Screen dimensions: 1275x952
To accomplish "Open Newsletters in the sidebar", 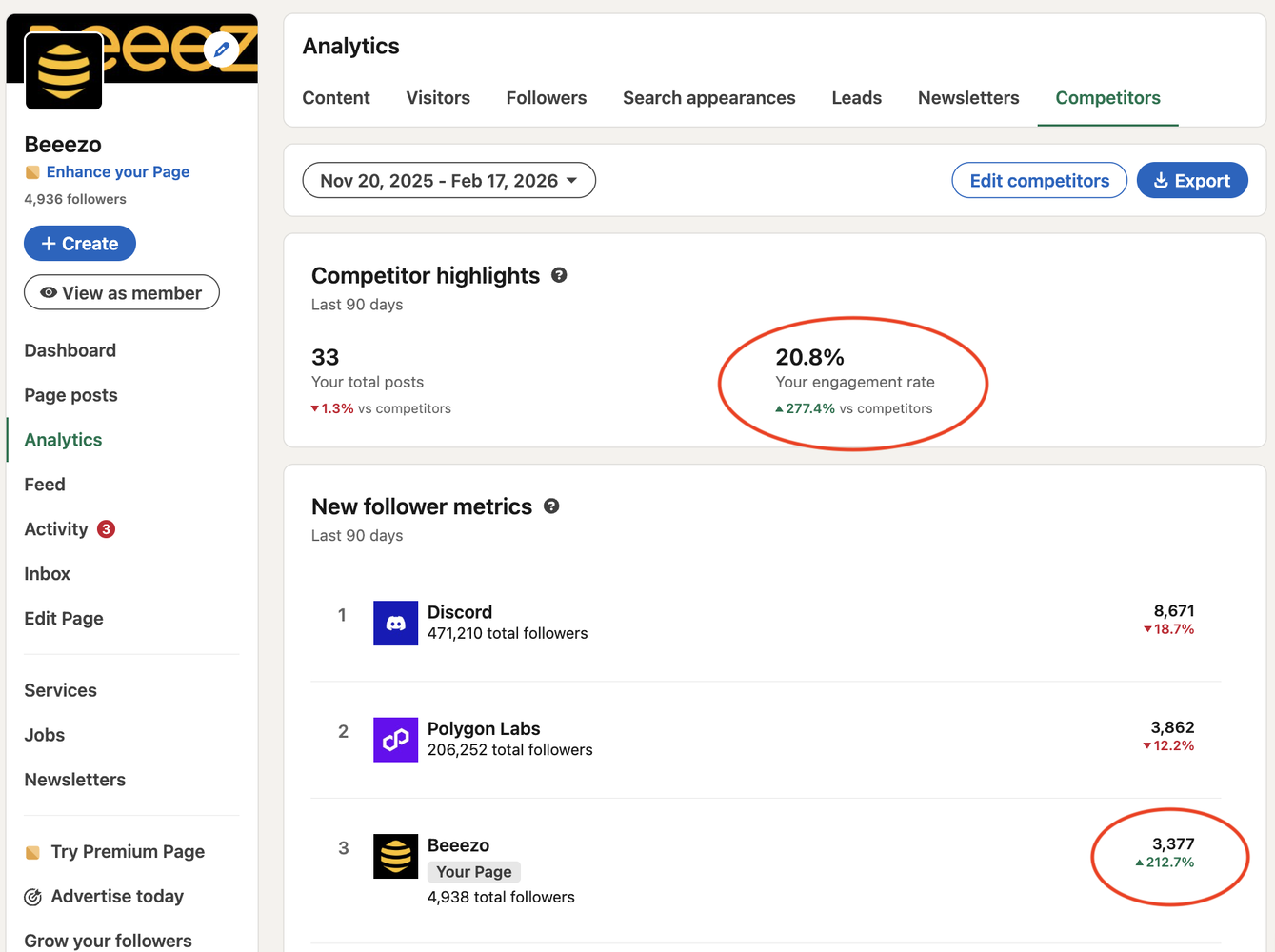I will (75, 780).
